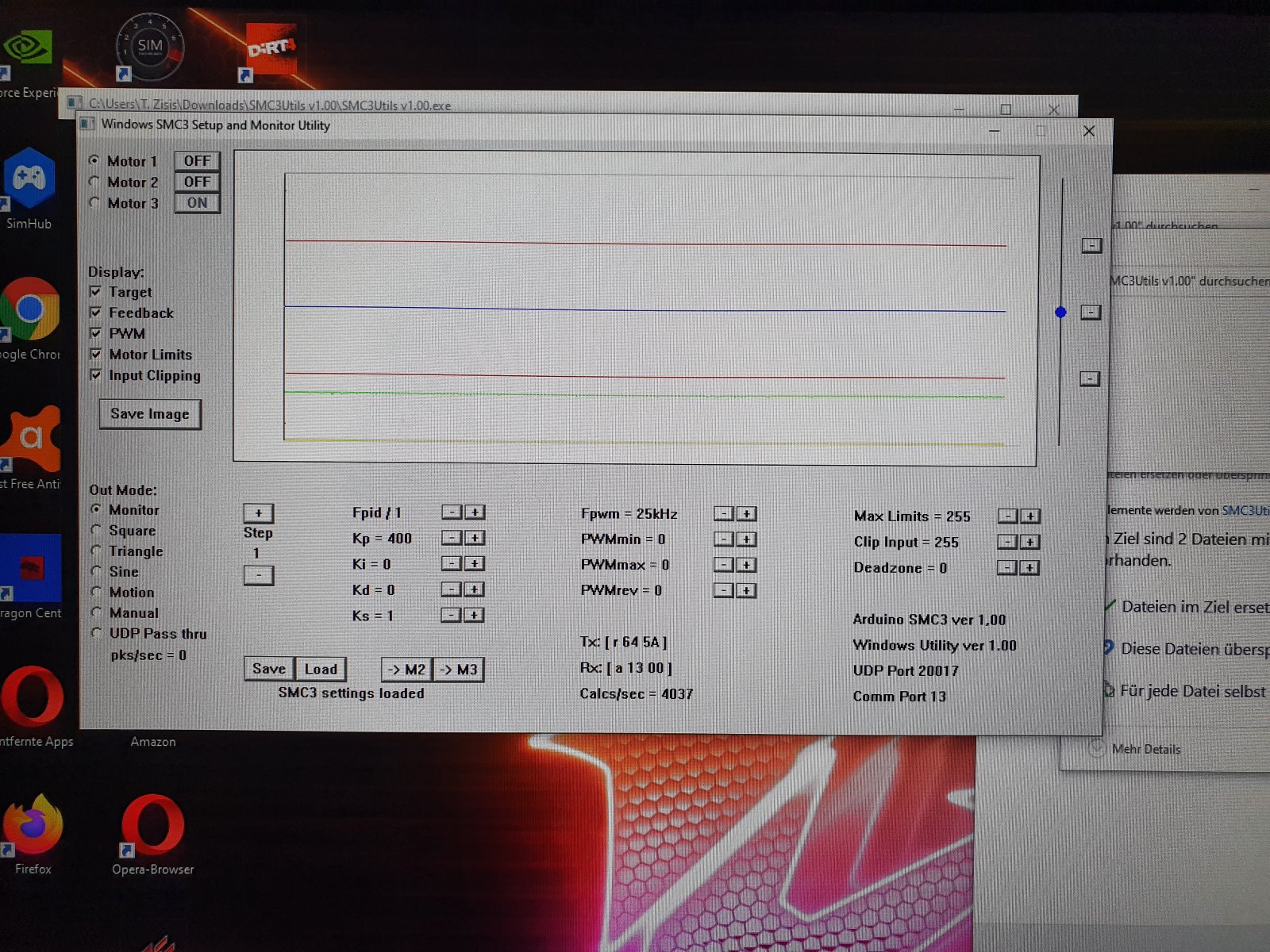Click the blue target slider handle
This screenshot has height=952, width=1270.
[x=1060, y=313]
